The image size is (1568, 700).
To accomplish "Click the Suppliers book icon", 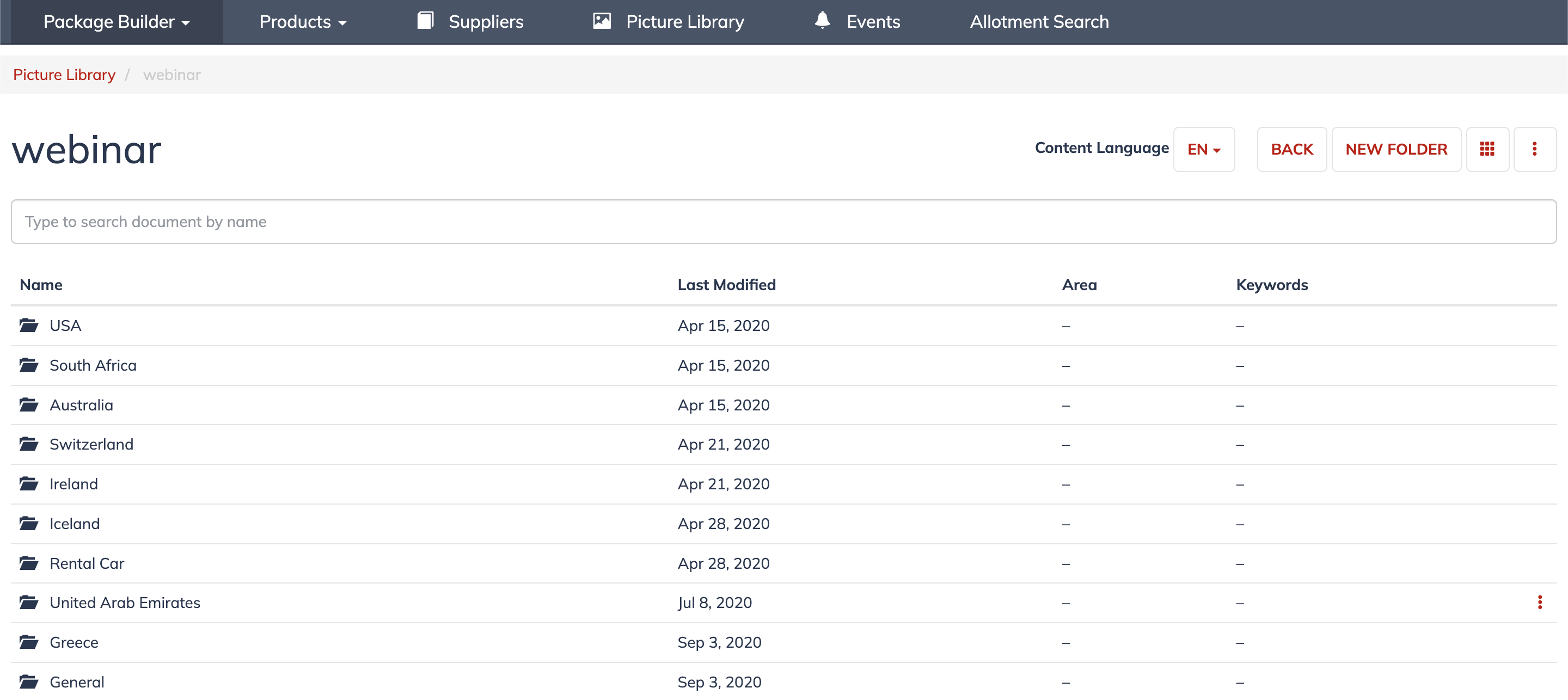I will pyautogui.click(x=425, y=21).
